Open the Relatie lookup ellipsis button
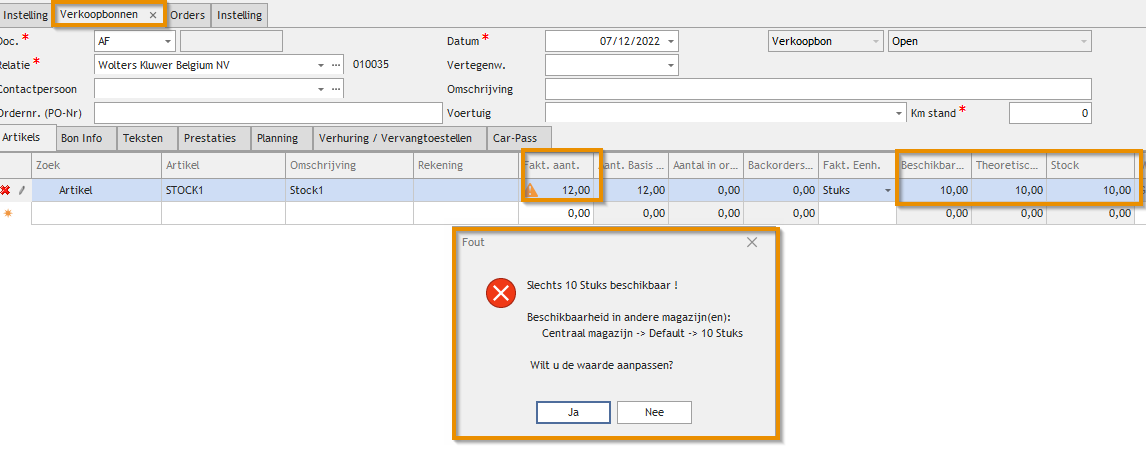Viewport: 1146px width, 457px height. click(336, 65)
